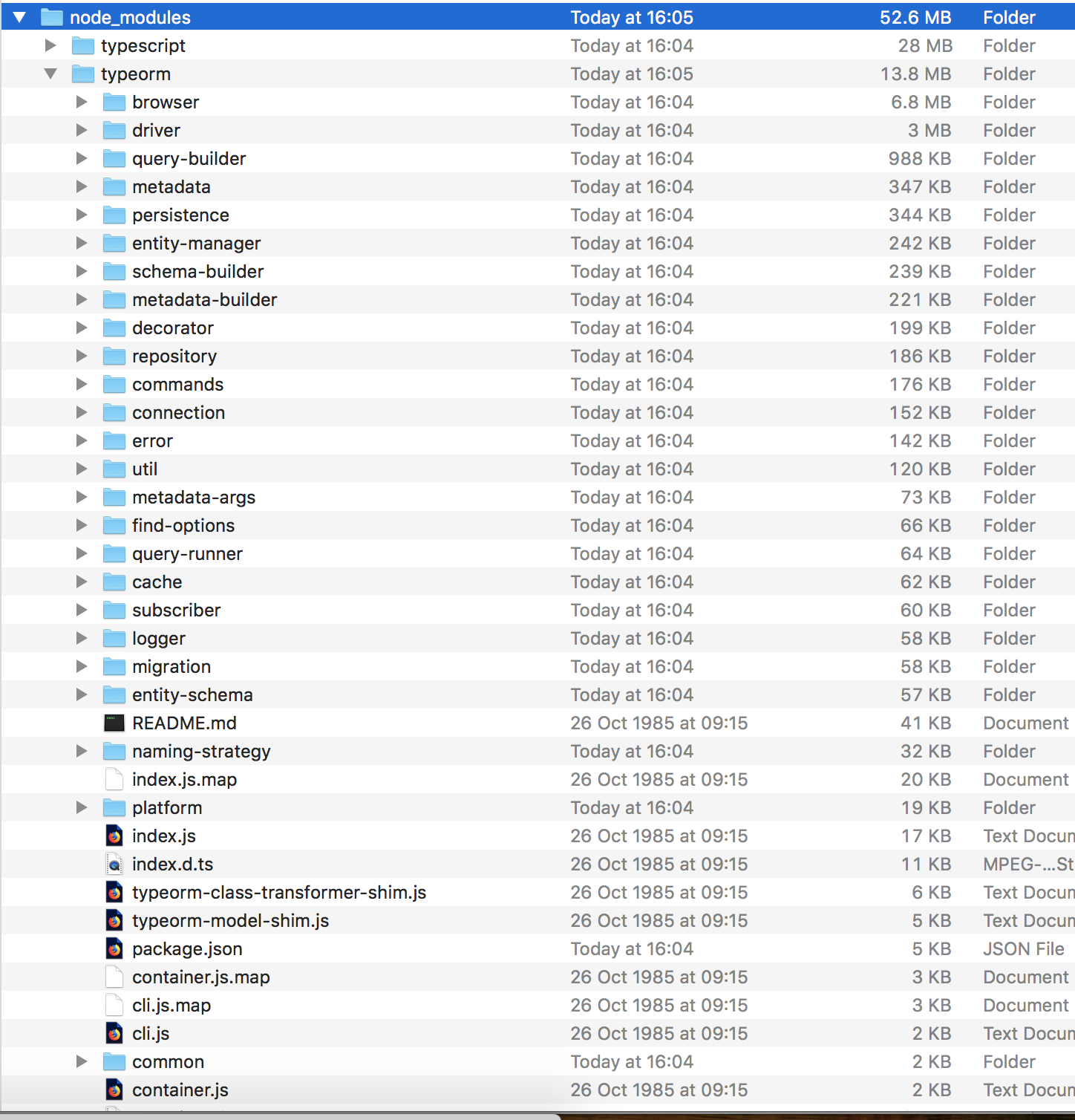This screenshot has width=1075, height=1120.
Task: Expand the common folder
Action: point(82,1061)
